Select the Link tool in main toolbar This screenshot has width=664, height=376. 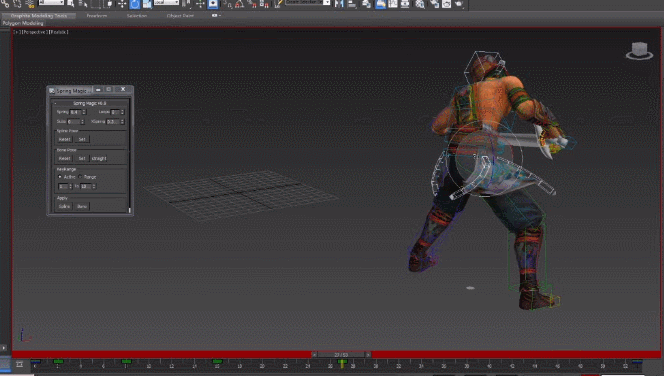coord(5,4)
